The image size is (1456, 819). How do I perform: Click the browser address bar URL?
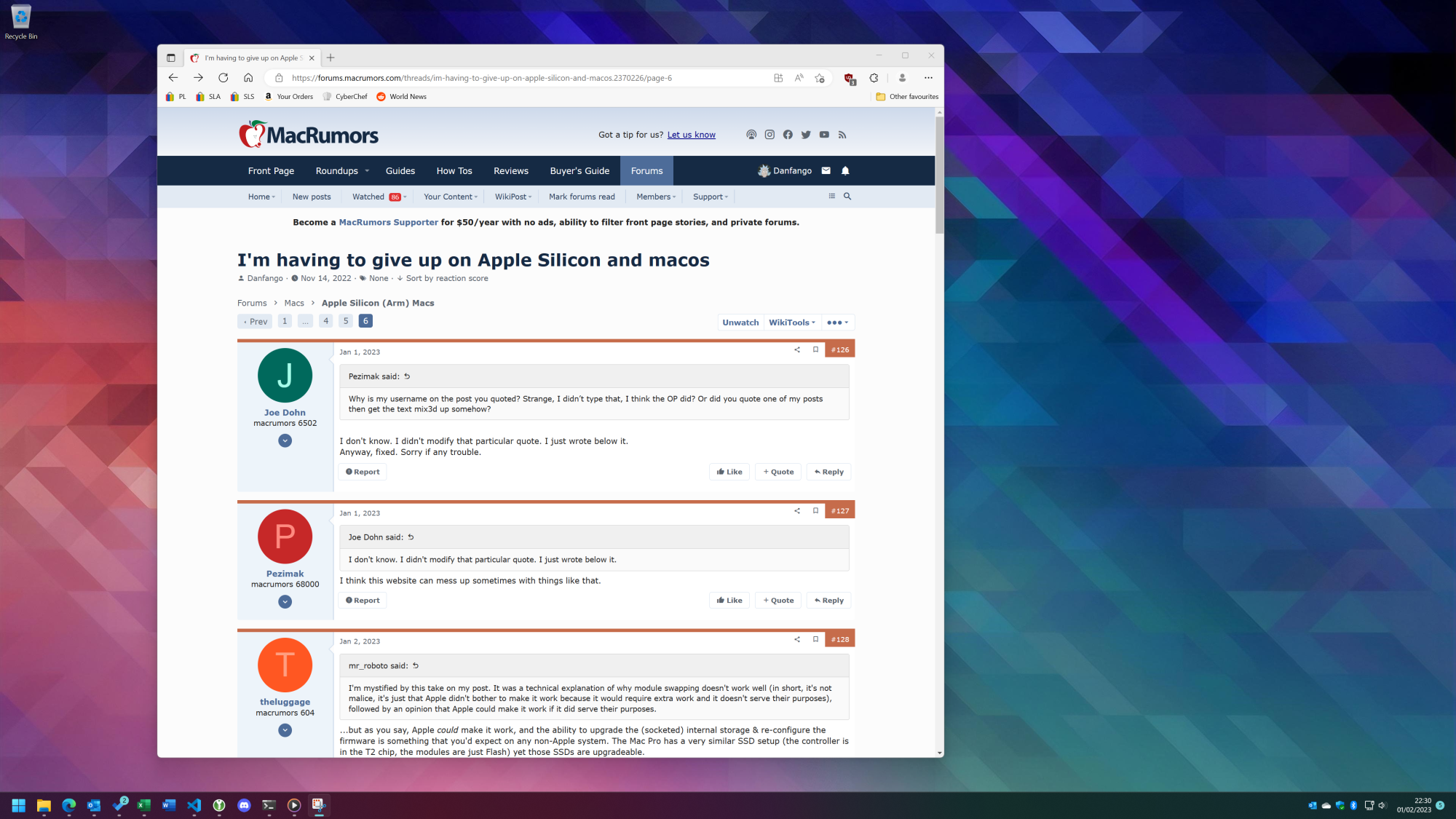pyautogui.click(x=480, y=78)
